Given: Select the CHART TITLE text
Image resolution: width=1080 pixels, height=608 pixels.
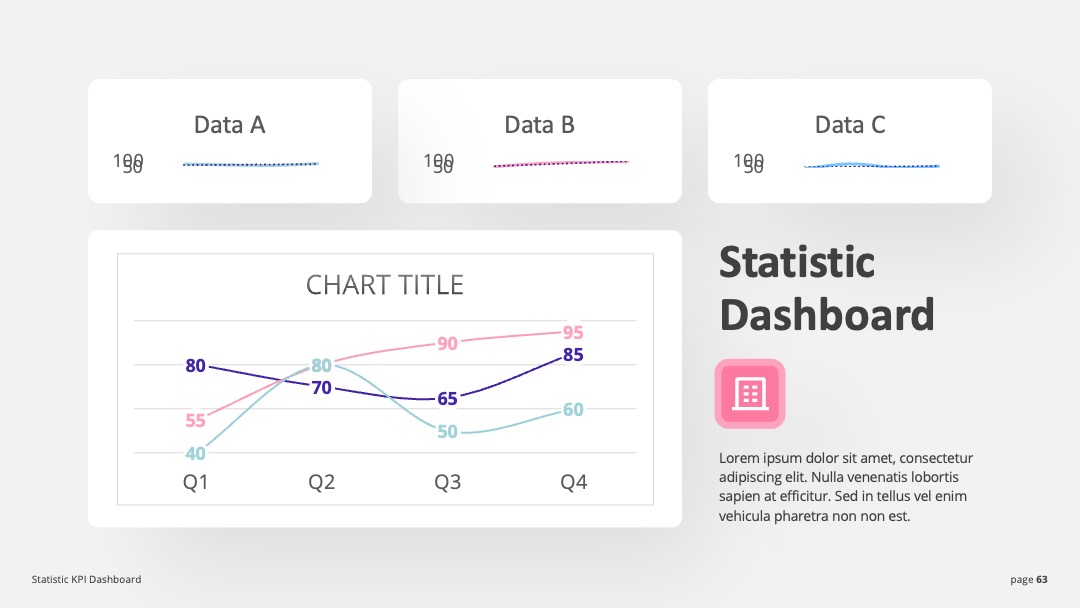Looking at the screenshot, I should pos(384,285).
